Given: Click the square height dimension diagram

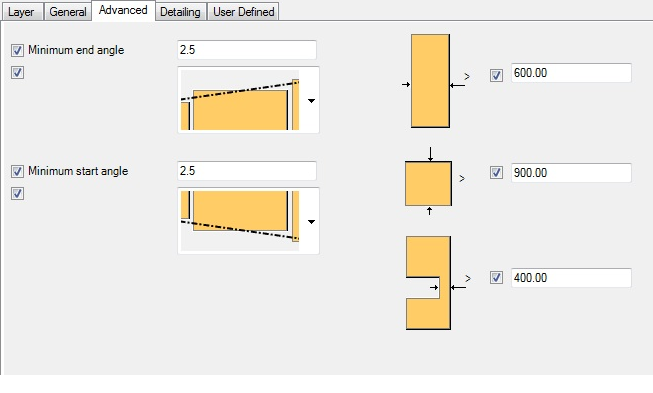Looking at the screenshot, I should (x=429, y=181).
